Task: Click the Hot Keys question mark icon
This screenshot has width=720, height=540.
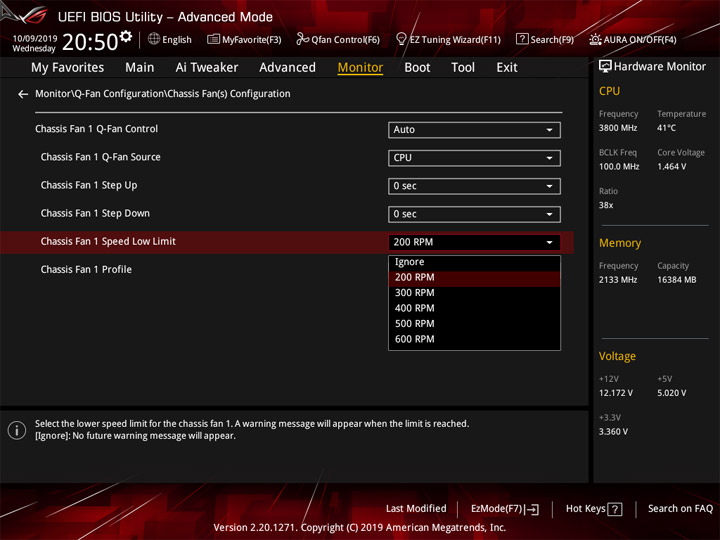Action: (x=615, y=509)
